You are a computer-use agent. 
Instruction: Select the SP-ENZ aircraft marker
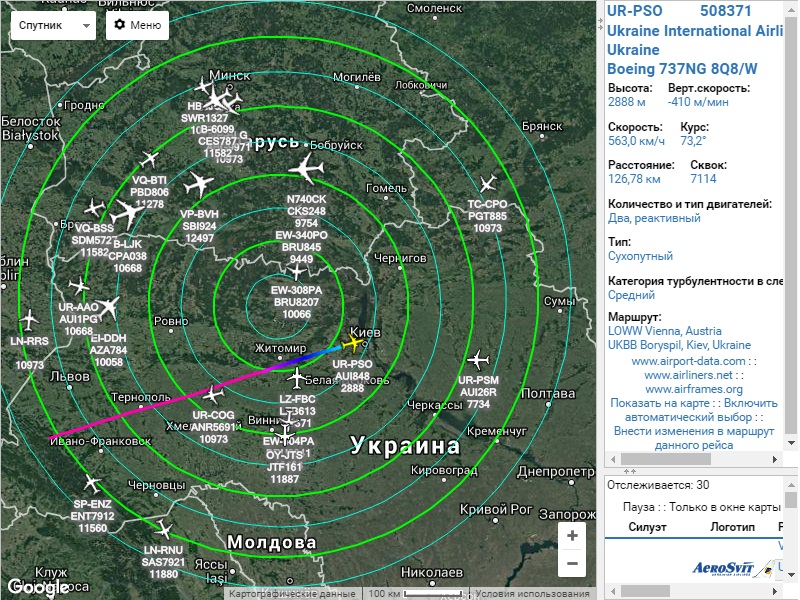click(x=92, y=483)
